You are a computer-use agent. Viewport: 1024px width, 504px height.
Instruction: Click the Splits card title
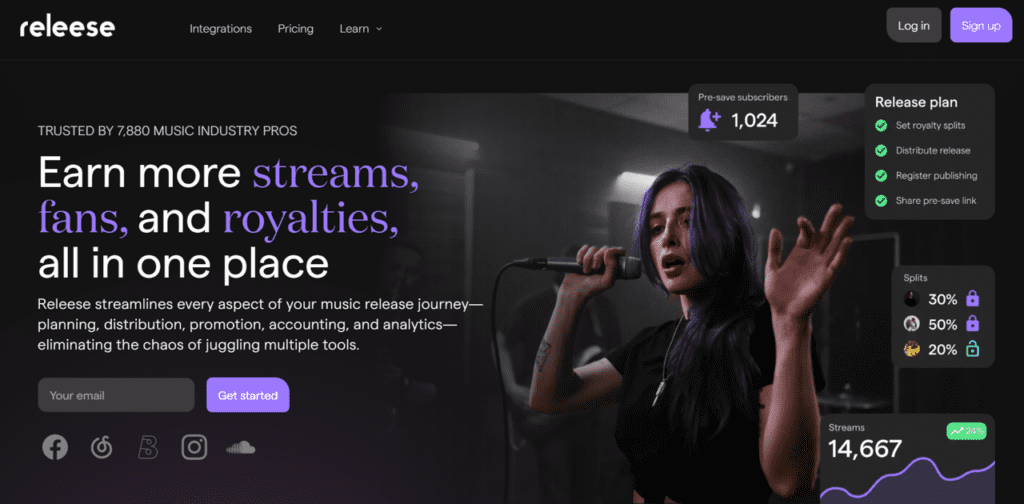915,278
